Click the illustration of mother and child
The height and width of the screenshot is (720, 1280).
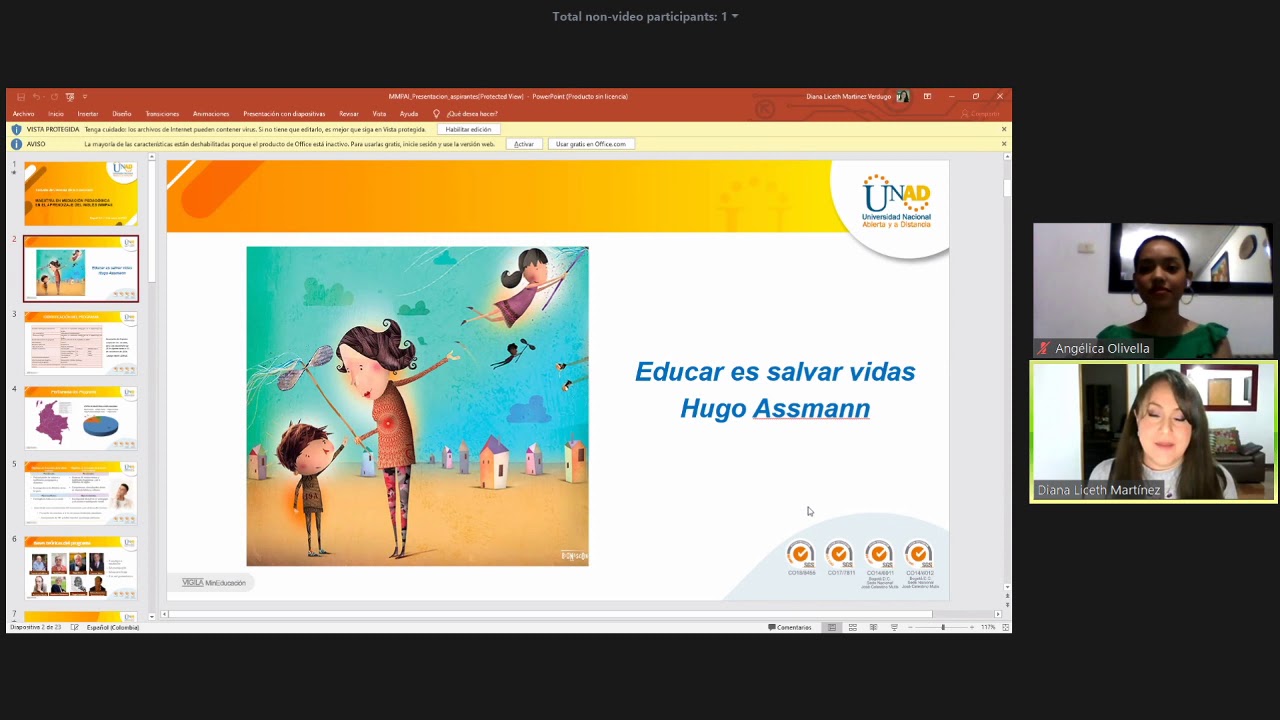417,406
